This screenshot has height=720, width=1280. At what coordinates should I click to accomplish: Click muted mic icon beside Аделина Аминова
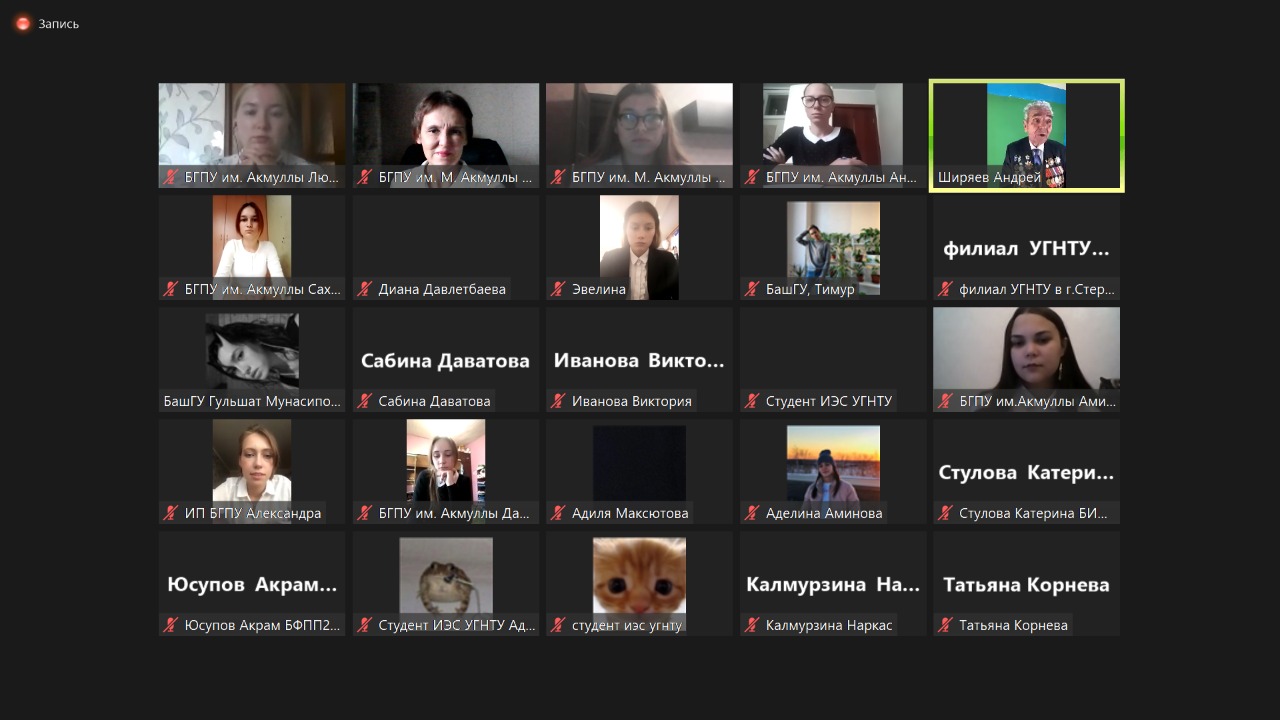pyautogui.click(x=752, y=513)
